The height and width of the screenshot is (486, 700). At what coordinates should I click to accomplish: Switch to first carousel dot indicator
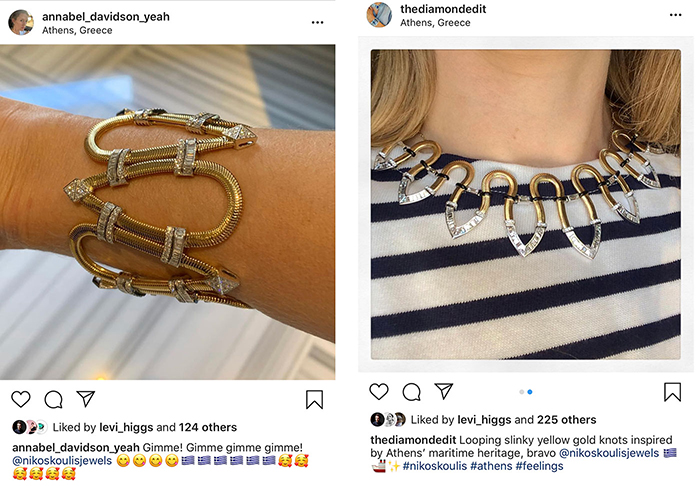521,392
